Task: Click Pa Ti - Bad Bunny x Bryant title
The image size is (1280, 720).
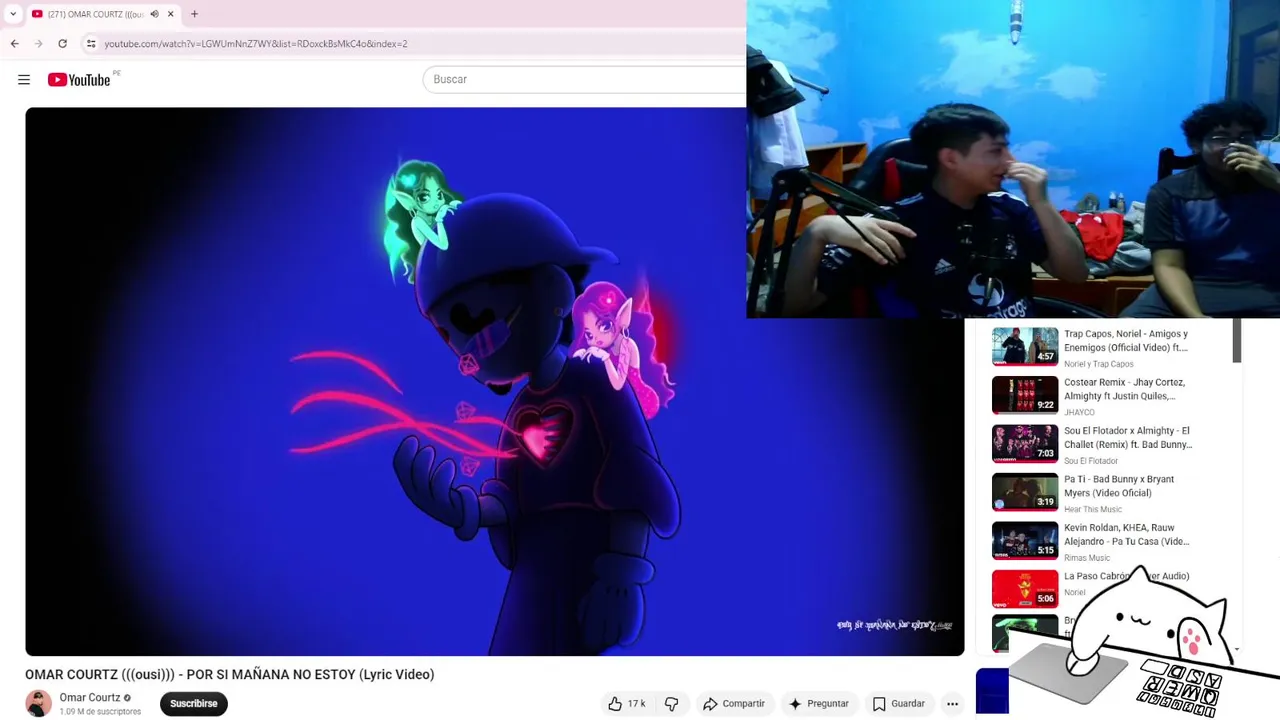Action: click(x=1119, y=486)
